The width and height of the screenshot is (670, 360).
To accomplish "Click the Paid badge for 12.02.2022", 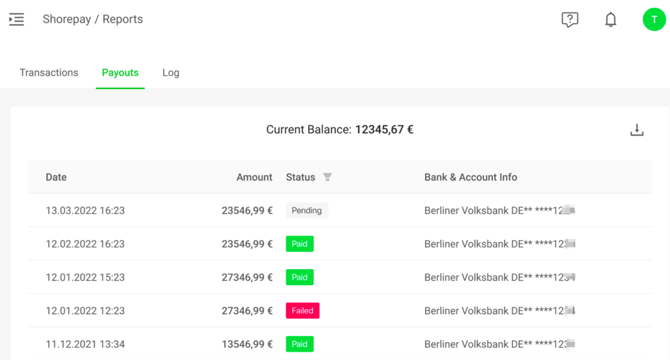I will coord(300,244).
